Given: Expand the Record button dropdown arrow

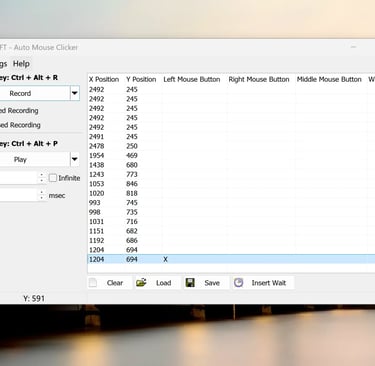Looking at the screenshot, I should point(75,93).
